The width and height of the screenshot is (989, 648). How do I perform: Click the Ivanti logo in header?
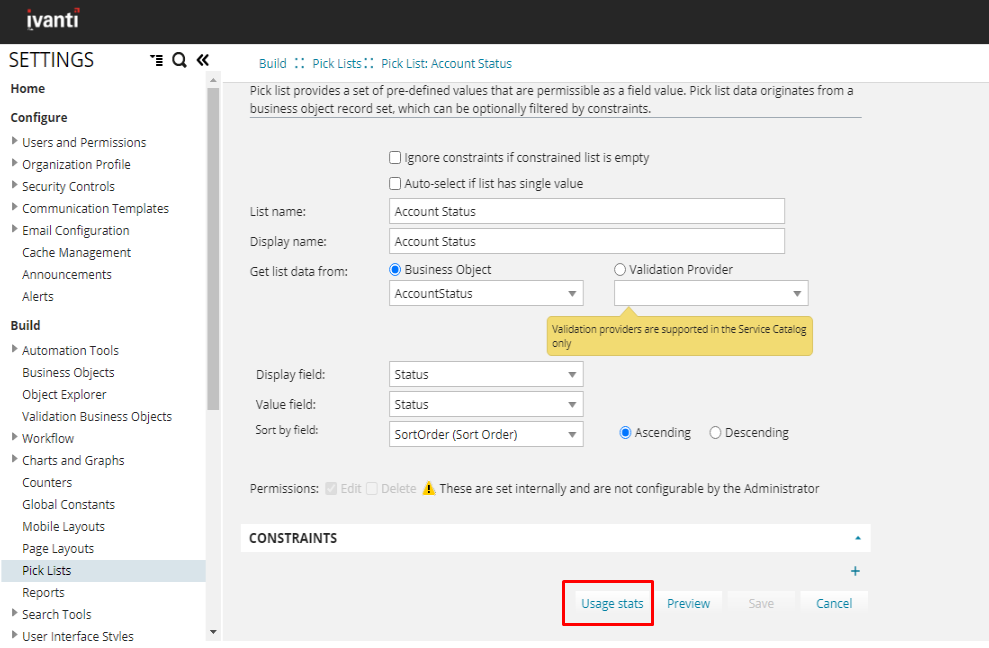coord(52,18)
